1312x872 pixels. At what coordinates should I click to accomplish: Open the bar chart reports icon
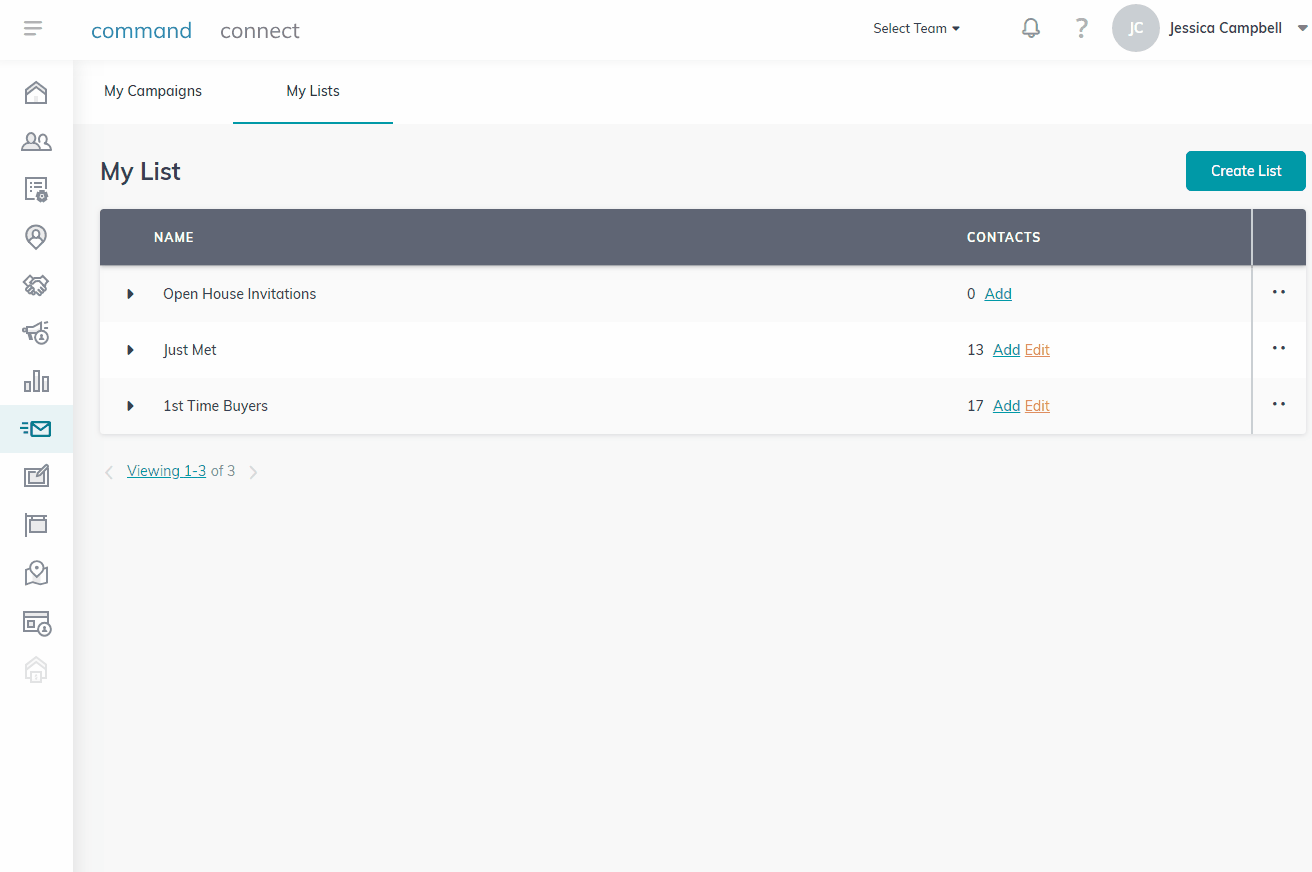coord(36,381)
